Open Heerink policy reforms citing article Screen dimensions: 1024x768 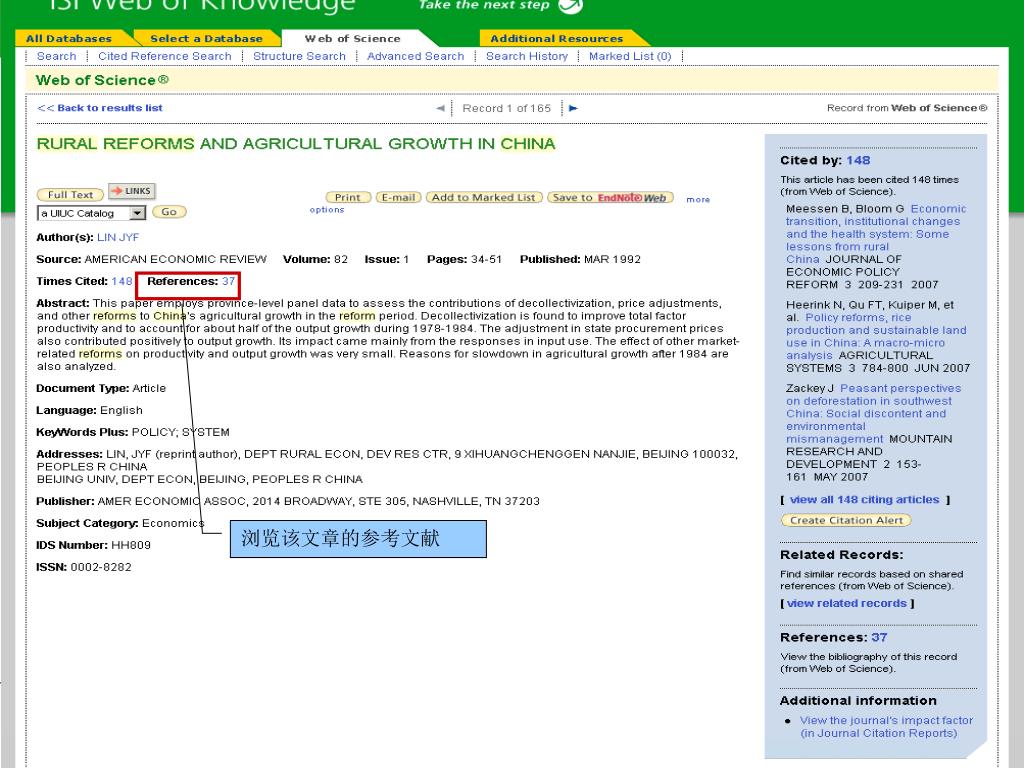coord(876,336)
